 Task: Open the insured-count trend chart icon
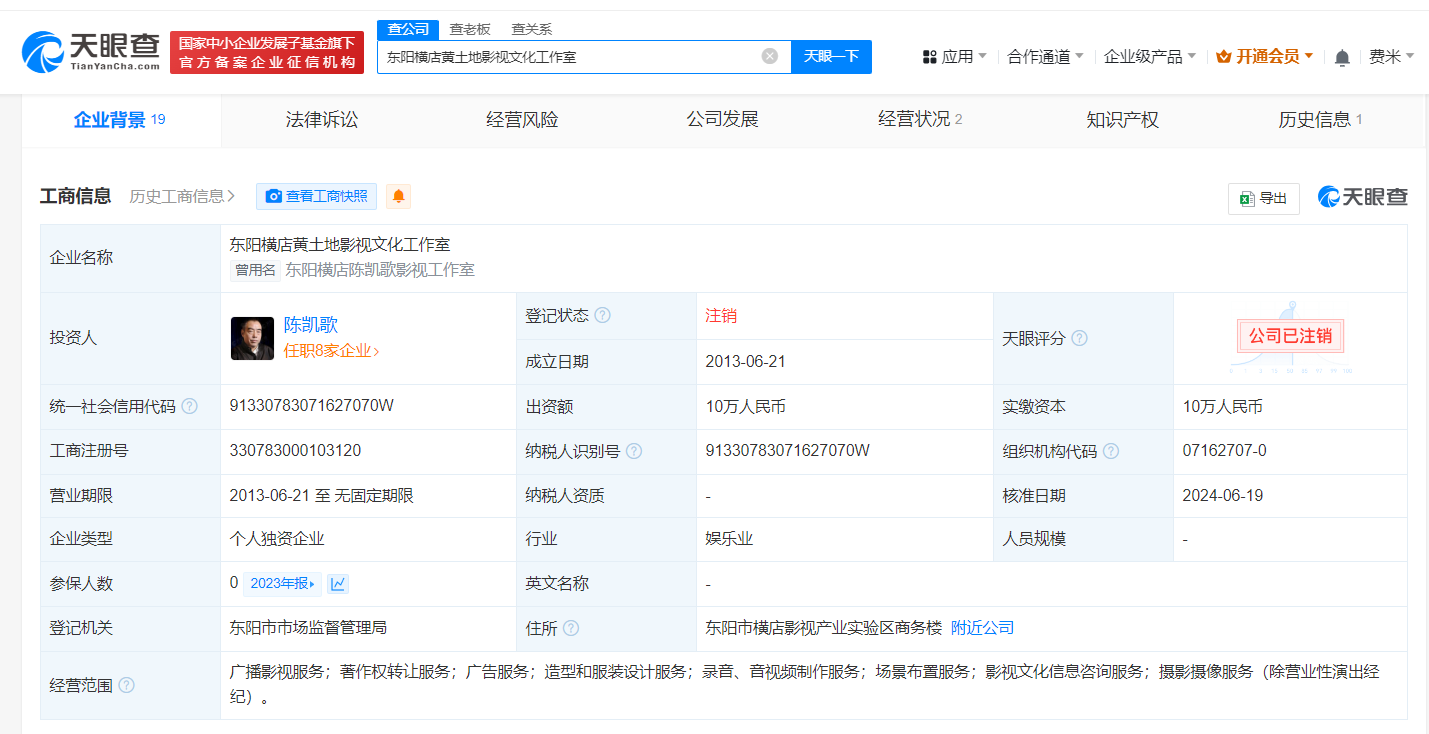point(338,583)
